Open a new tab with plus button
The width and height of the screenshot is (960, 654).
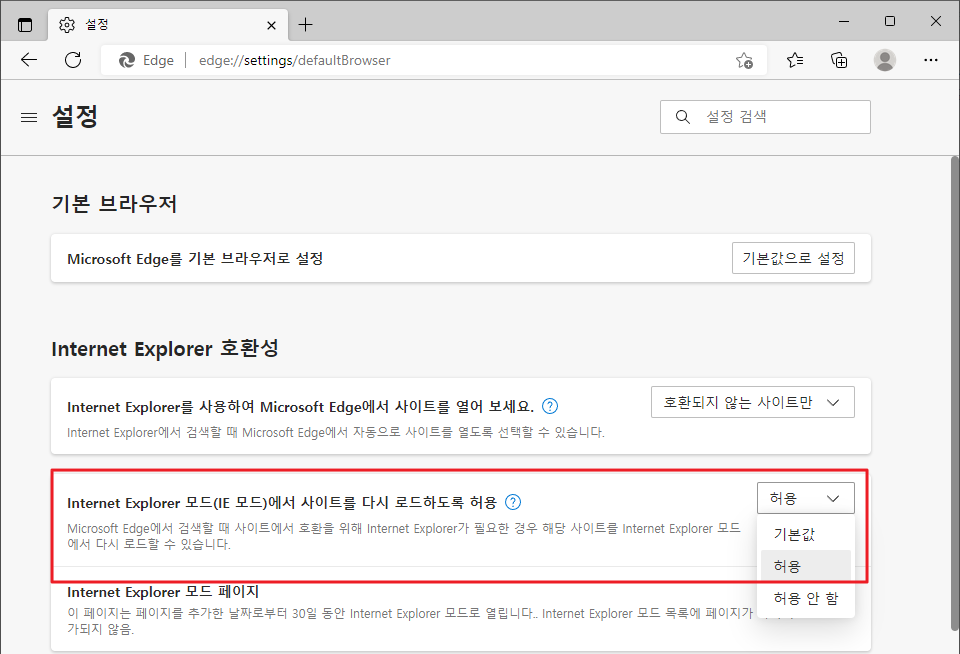click(x=305, y=24)
